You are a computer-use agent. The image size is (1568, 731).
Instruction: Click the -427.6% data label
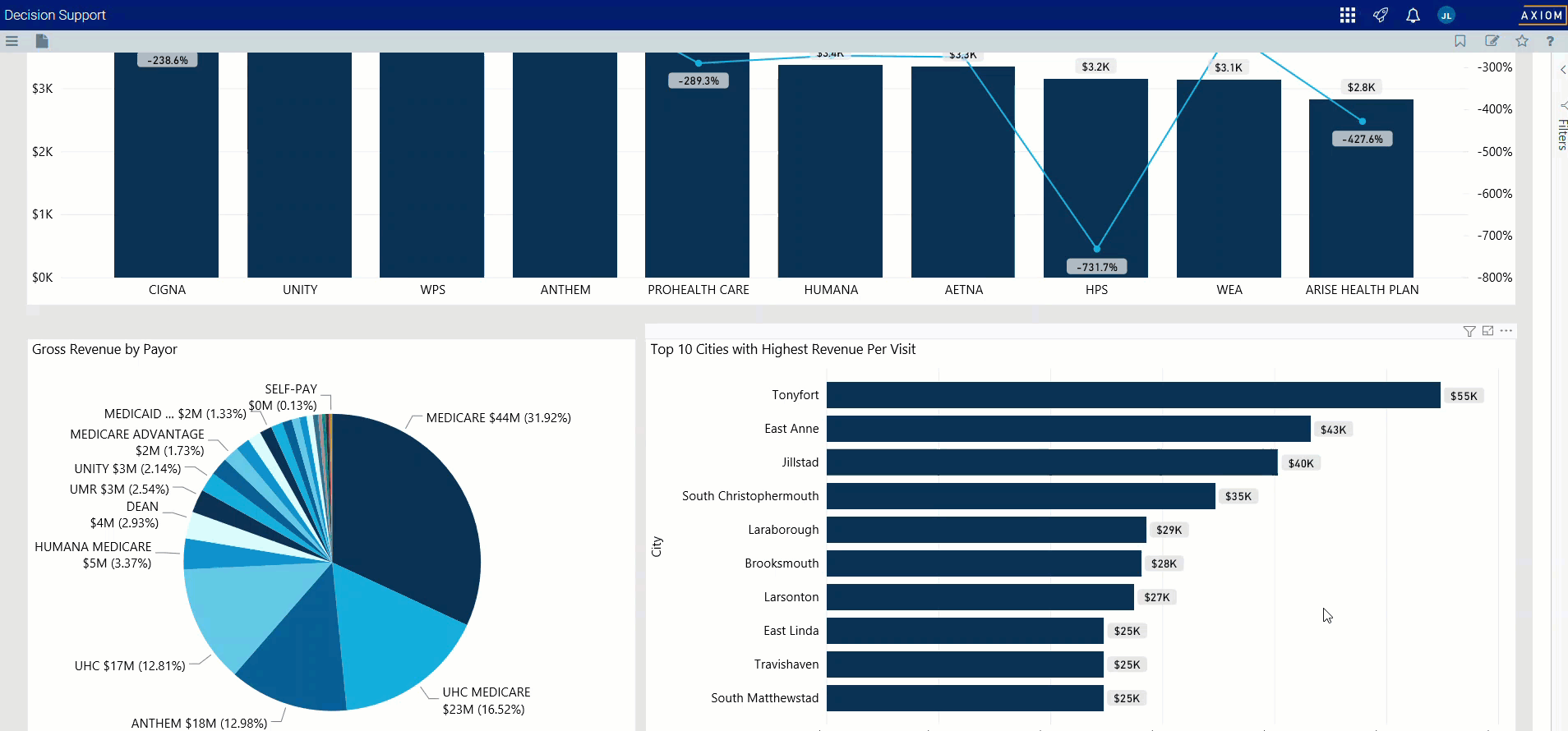pyautogui.click(x=1362, y=139)
